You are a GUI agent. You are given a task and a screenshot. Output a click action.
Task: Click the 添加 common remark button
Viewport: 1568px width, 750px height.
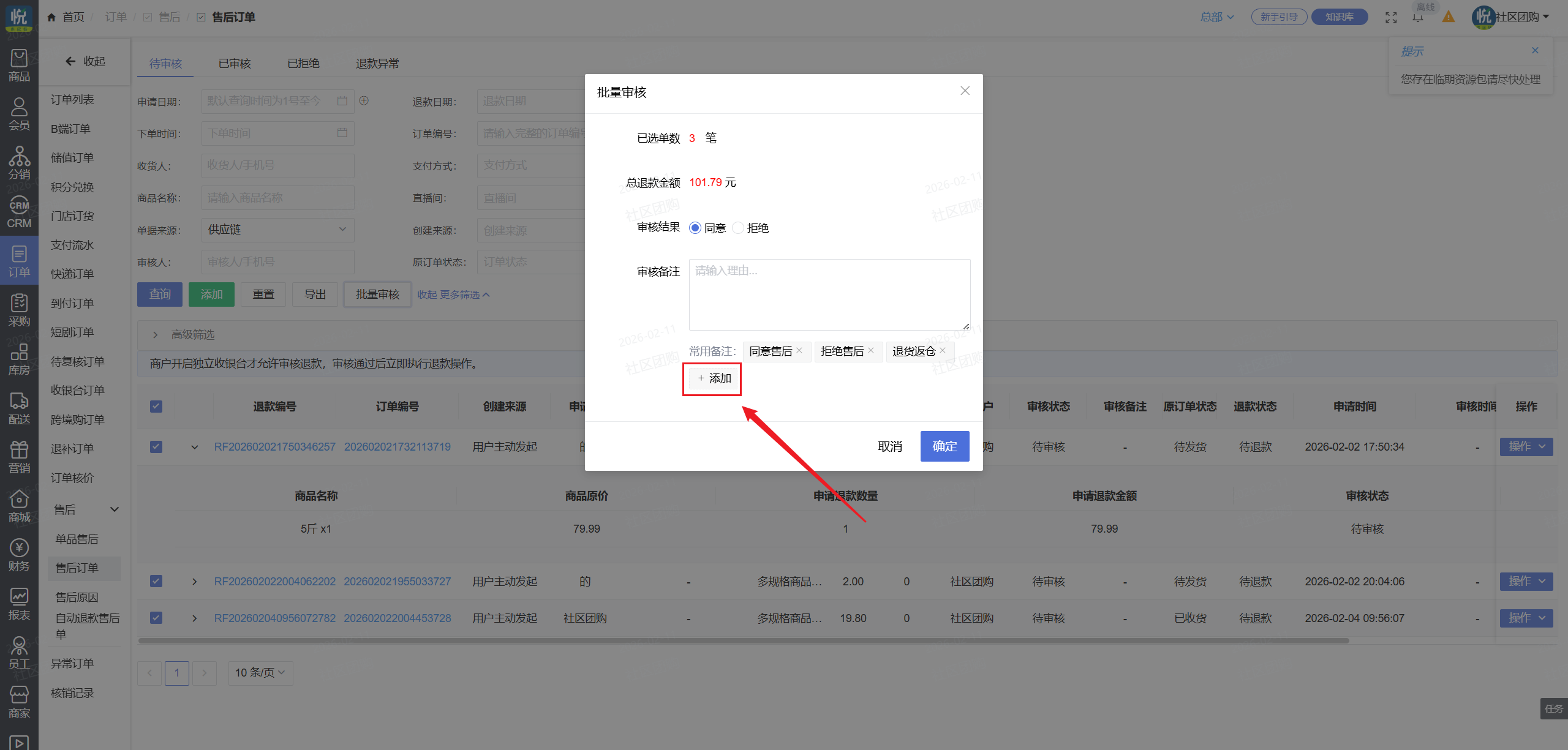714,378
